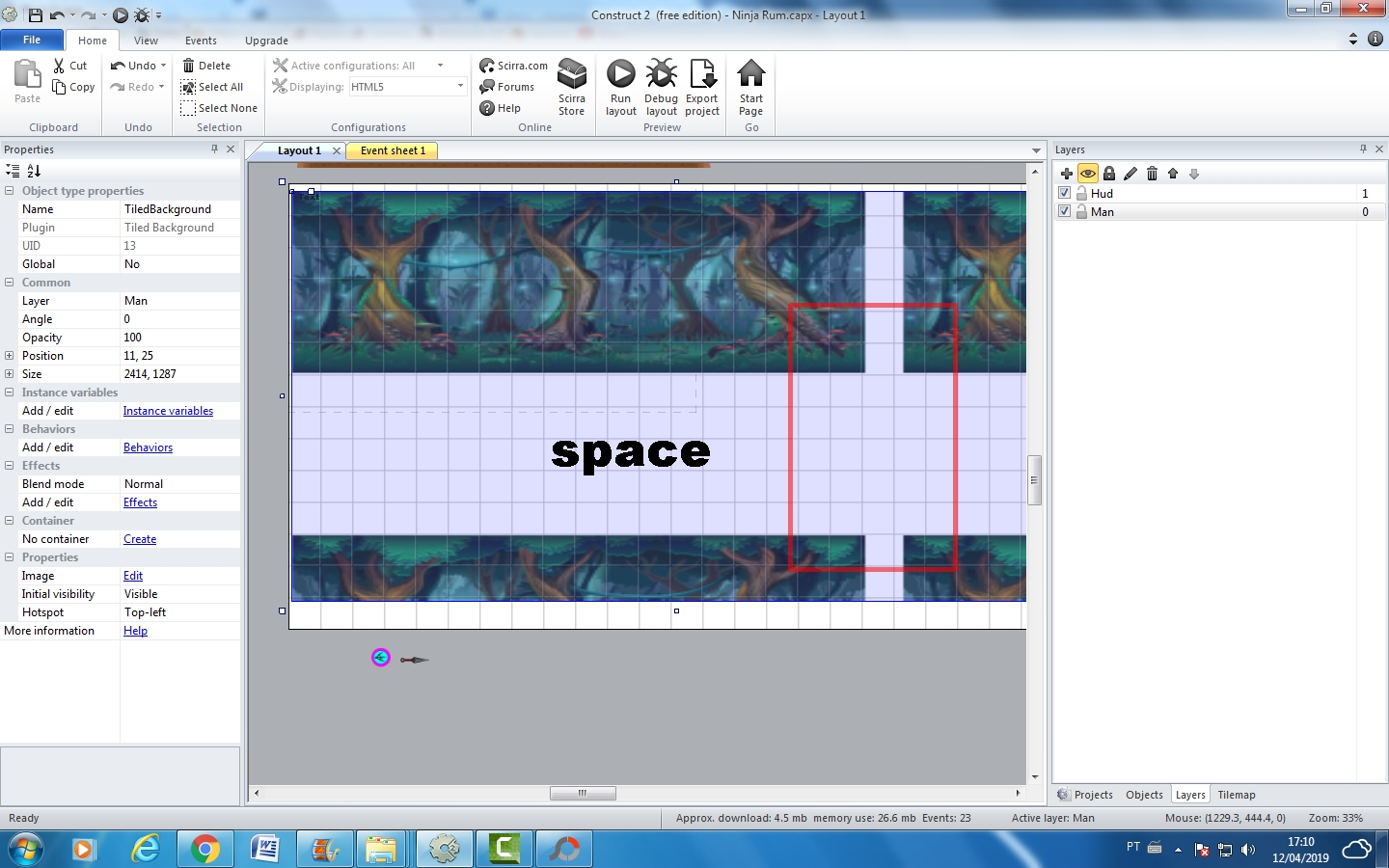Open the File menu
The image size is (1389, 868).
click(32, 40)
